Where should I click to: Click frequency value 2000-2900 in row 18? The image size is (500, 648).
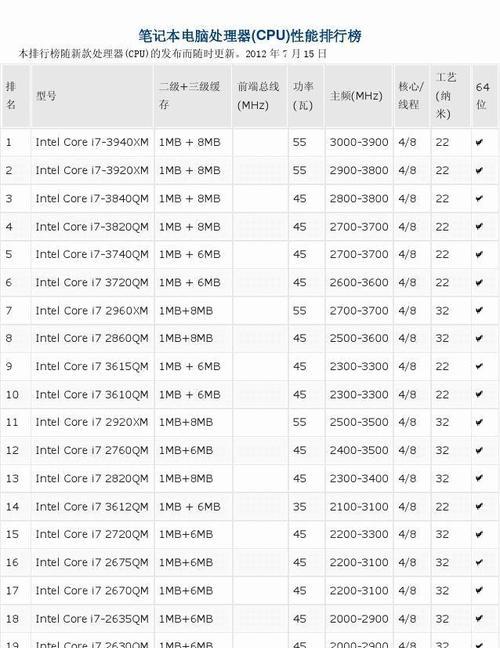coord(359,619)
